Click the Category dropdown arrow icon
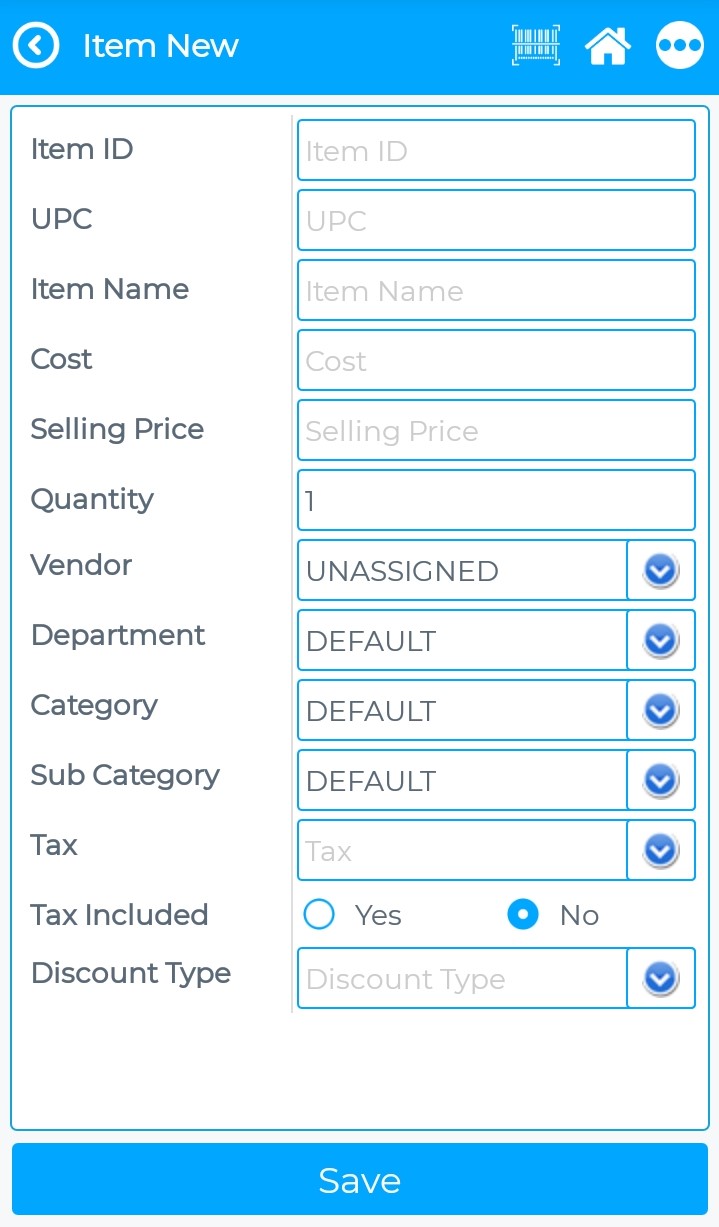Image resolution: width=719 pixels, height=1227 pixels. [661, 711]
